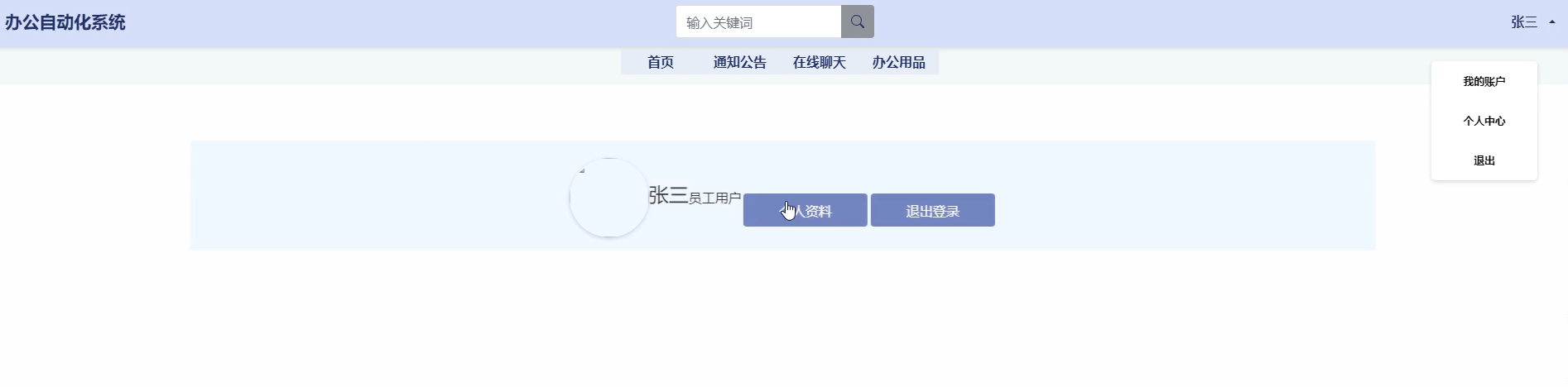Choose 个人中心 in dropdown menu
Viewport: 1568px width, 387px height.
(1484, 121)
